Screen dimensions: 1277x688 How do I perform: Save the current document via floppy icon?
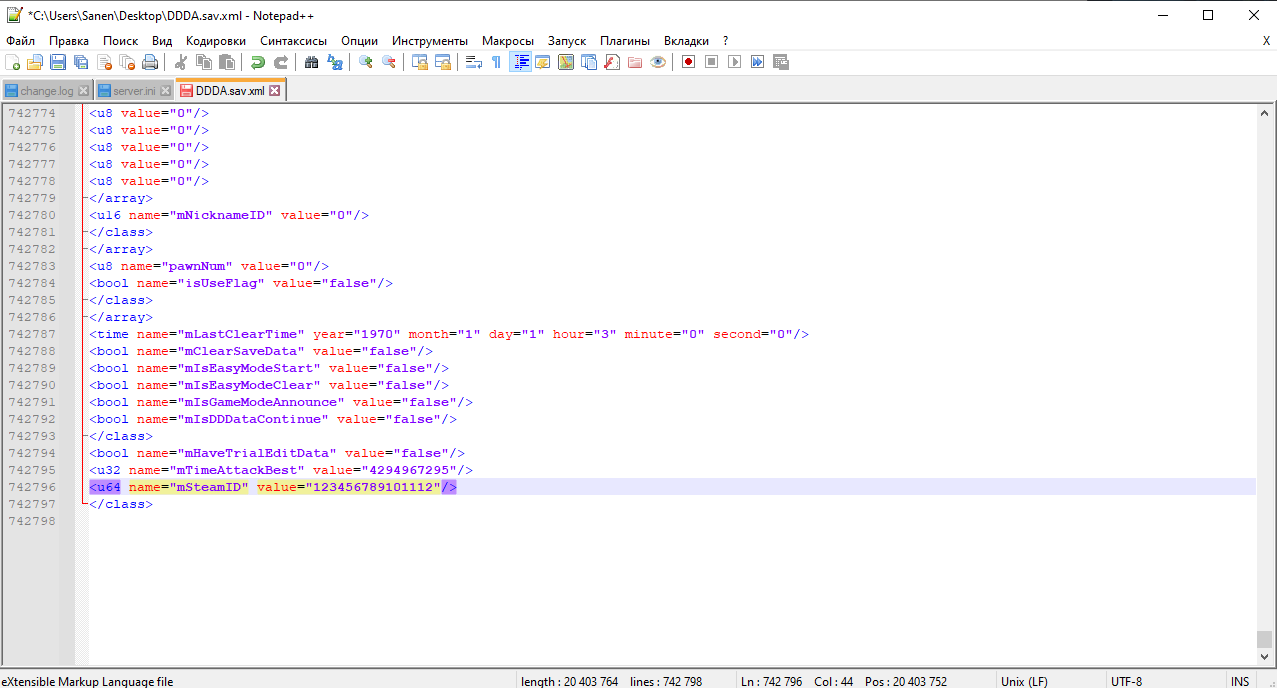click(x=58, y=62)
